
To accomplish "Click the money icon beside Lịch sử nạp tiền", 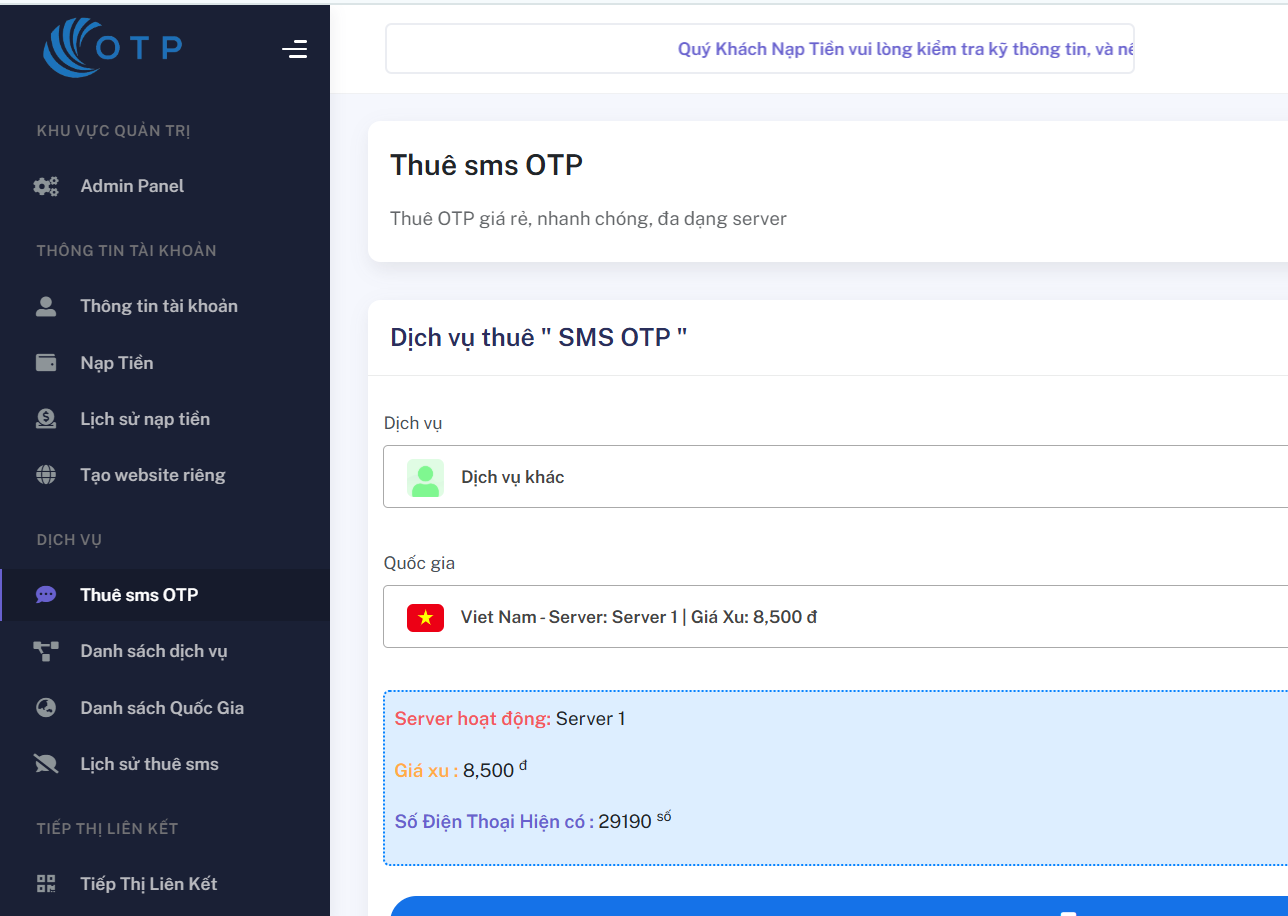I will coord(46,419).
